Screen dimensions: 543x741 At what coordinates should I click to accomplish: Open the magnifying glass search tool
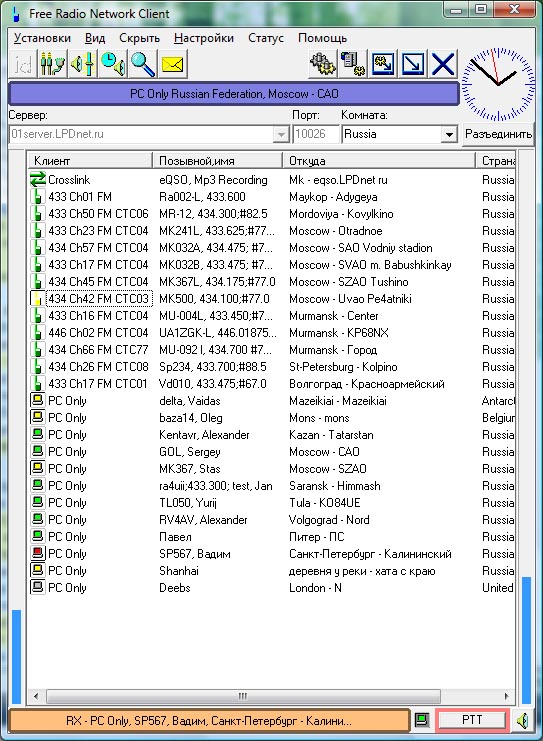143,63
